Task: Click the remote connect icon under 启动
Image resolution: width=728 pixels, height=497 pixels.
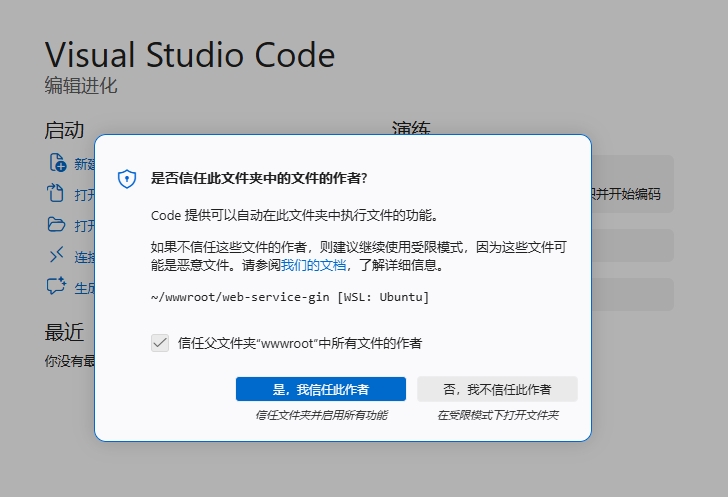Action: pos(56,255)
